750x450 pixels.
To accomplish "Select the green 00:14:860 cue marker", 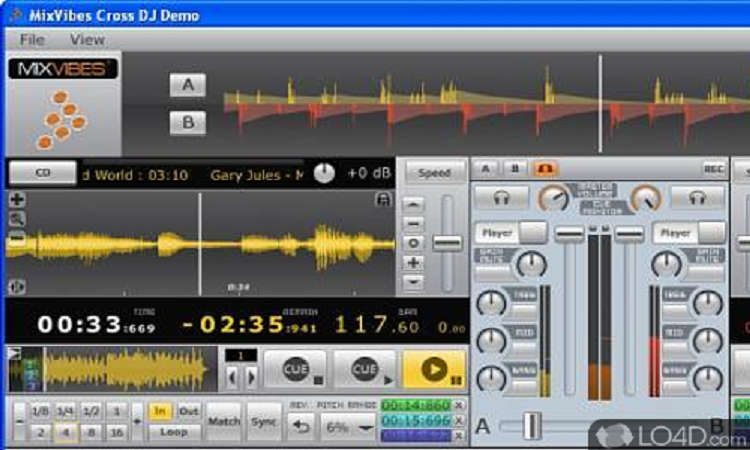I will [x=416, y=405].
